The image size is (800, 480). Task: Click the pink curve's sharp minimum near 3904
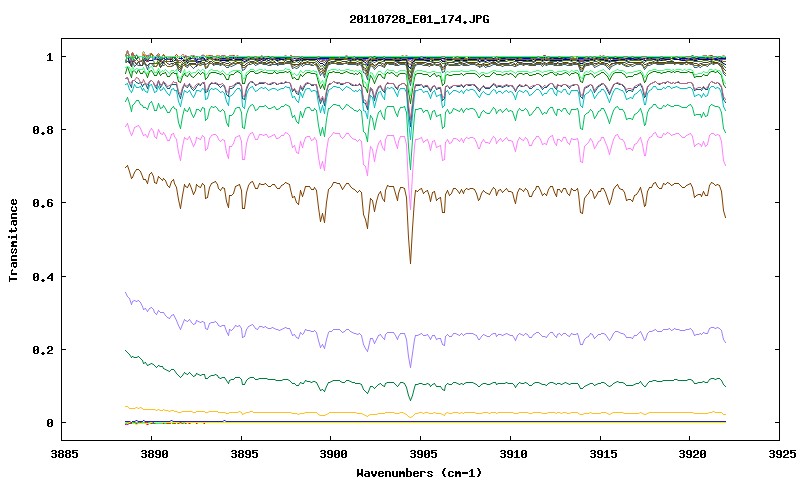[410, 208]
